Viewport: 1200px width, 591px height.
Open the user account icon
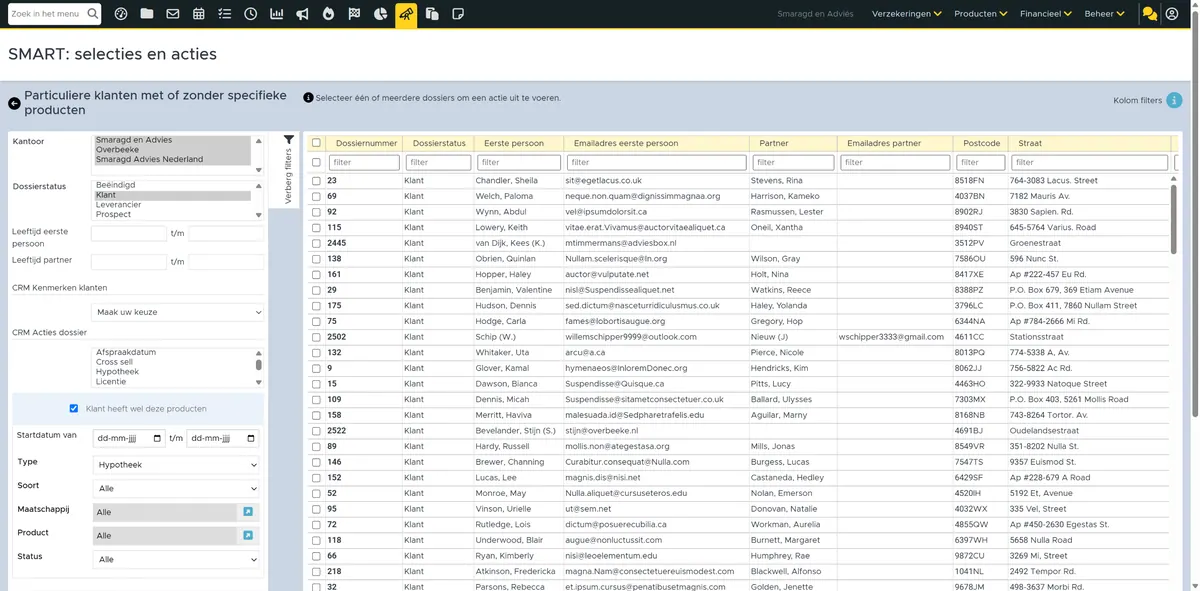(1172, 14)
